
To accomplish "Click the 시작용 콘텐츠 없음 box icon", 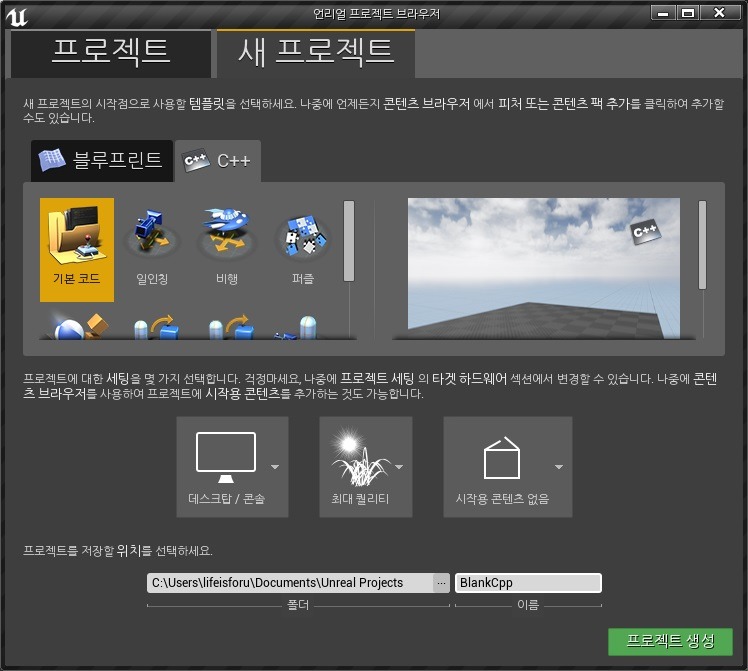I will pos(501,457).
